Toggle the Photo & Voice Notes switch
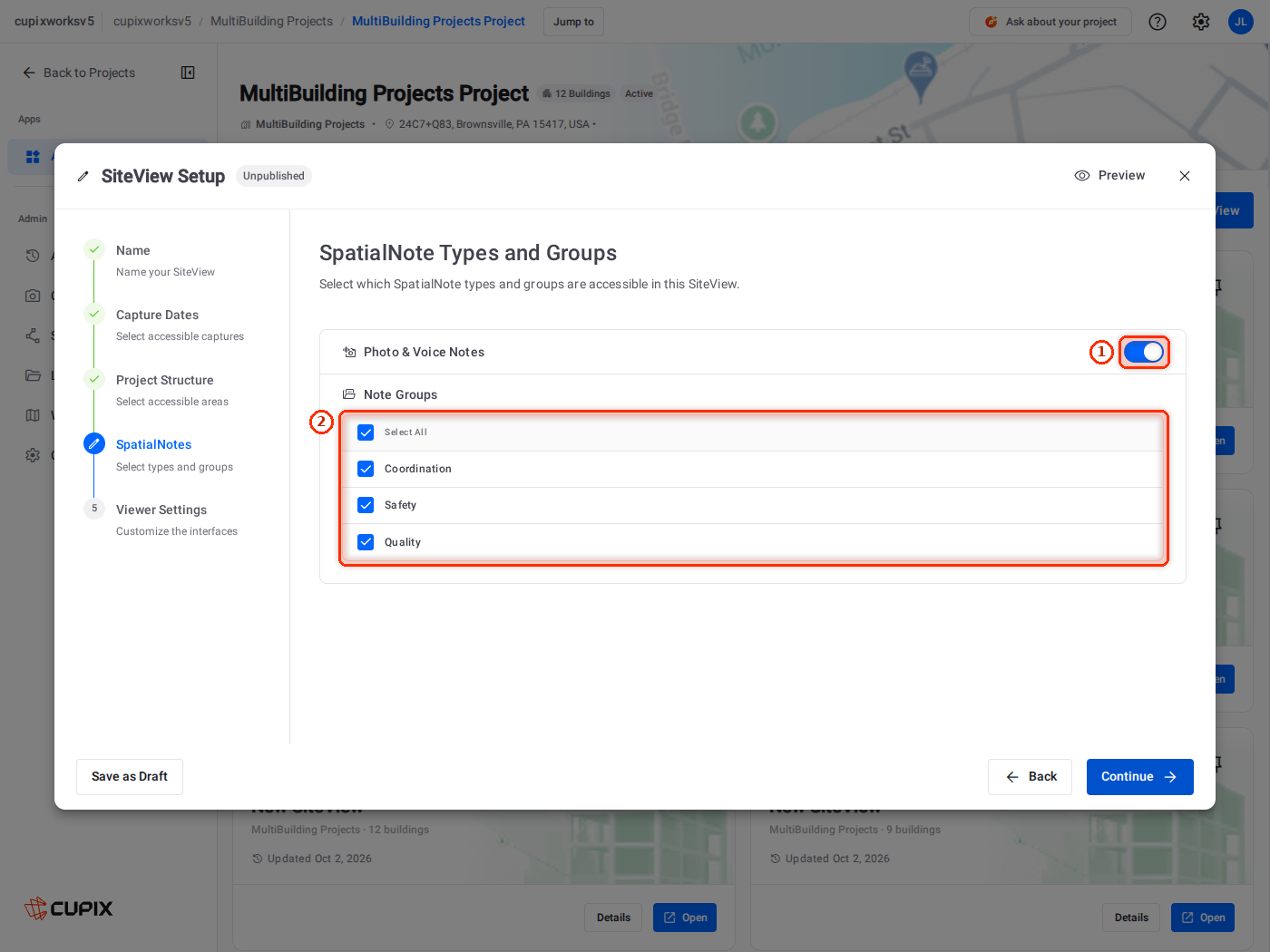 pyautogui.click(x=1143, y=352)
